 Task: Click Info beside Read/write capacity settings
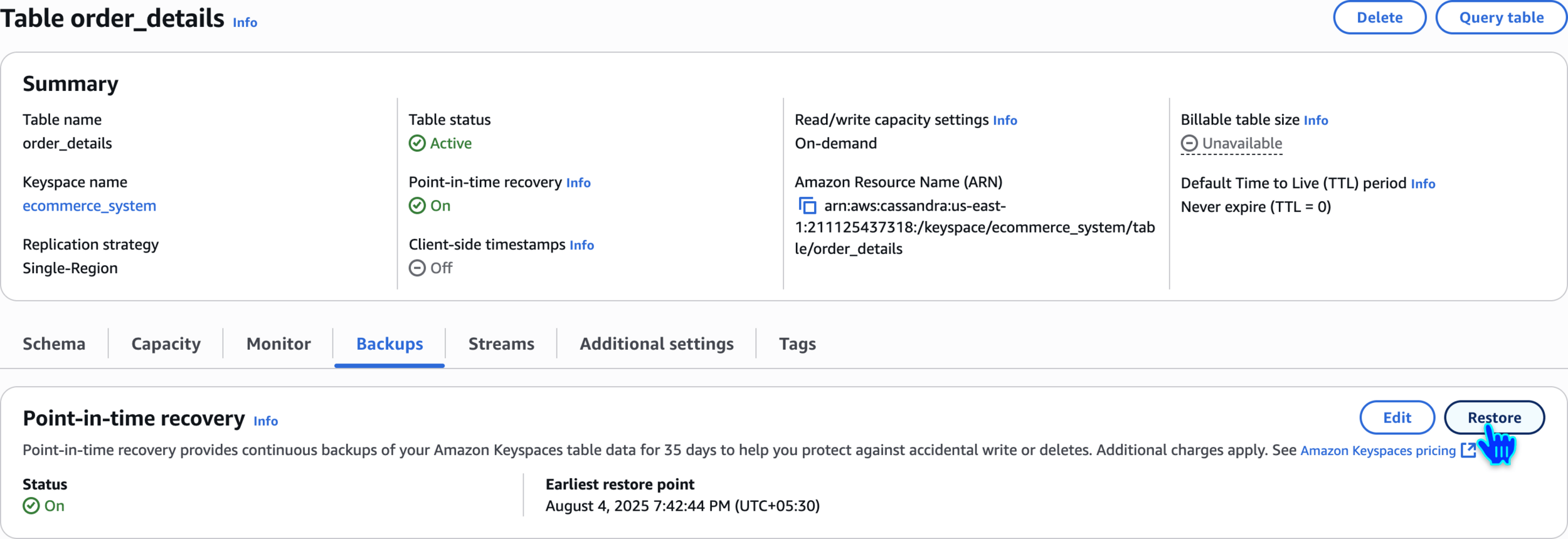coord(1005,120)
